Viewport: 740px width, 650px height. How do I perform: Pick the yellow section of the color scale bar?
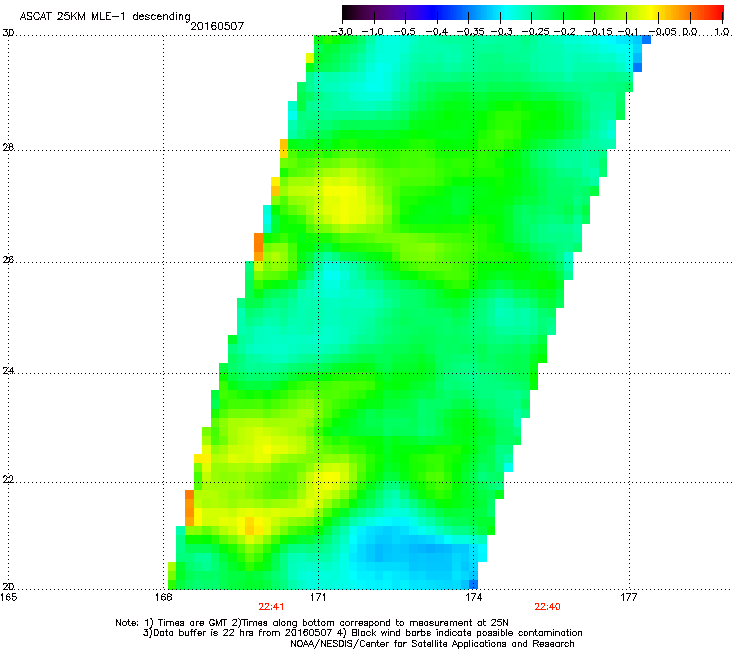pos(649,12)
